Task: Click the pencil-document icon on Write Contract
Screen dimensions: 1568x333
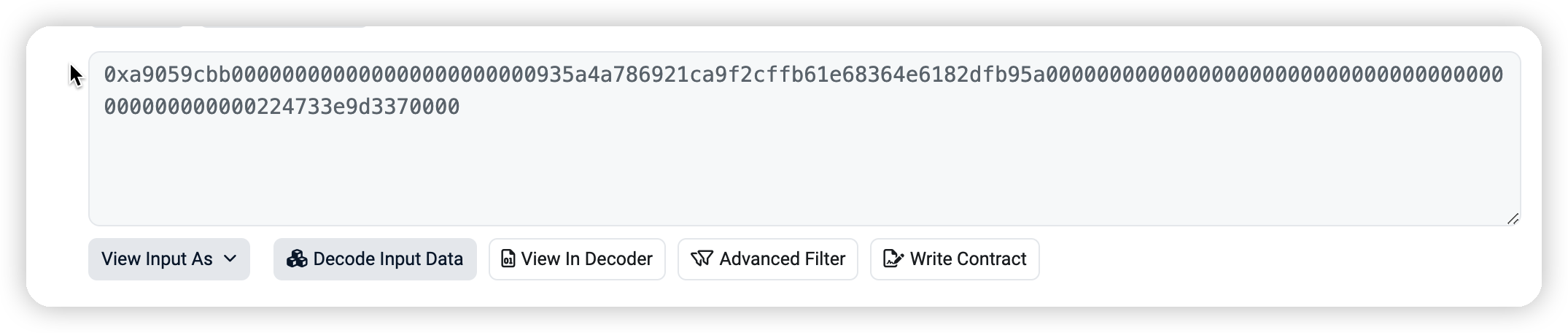Action: click(x=893, y=259)
